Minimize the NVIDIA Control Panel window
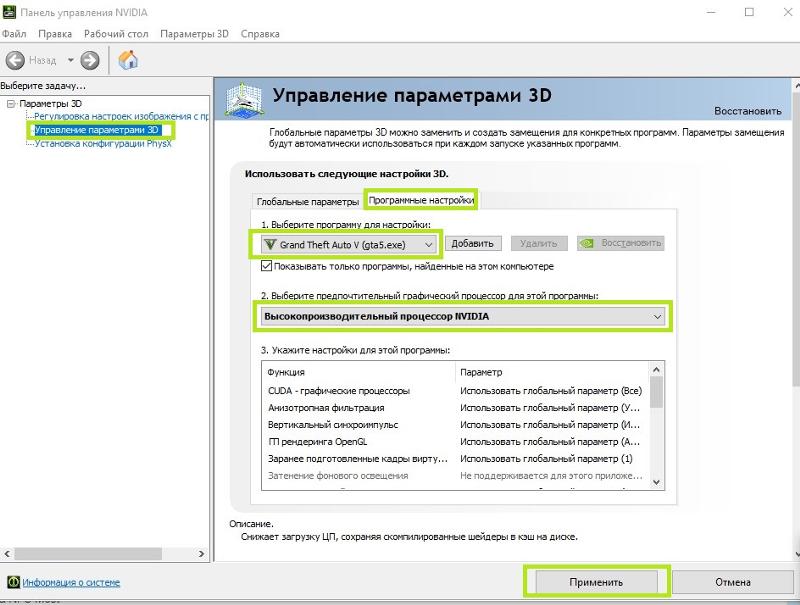This screenshot has height=605, width=800. [x=712, y=12]
